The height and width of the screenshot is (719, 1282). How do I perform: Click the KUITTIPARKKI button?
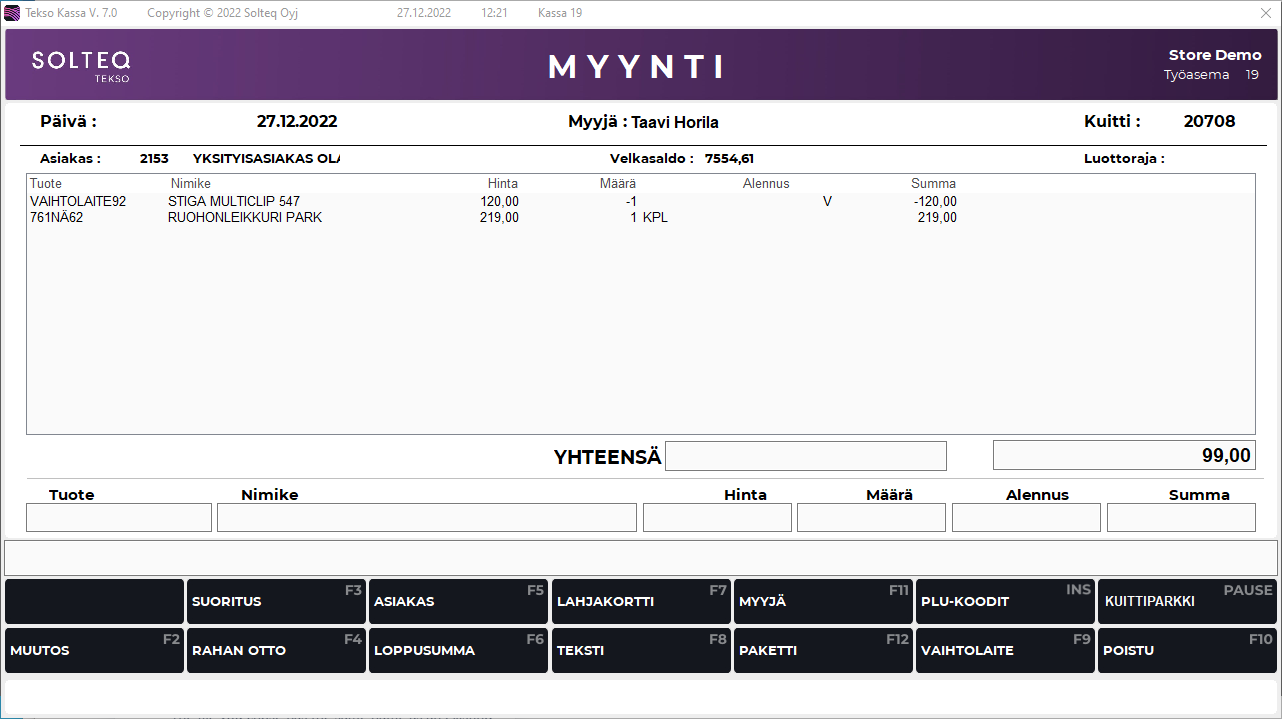pyautogui.click(x=1187, y=602)
